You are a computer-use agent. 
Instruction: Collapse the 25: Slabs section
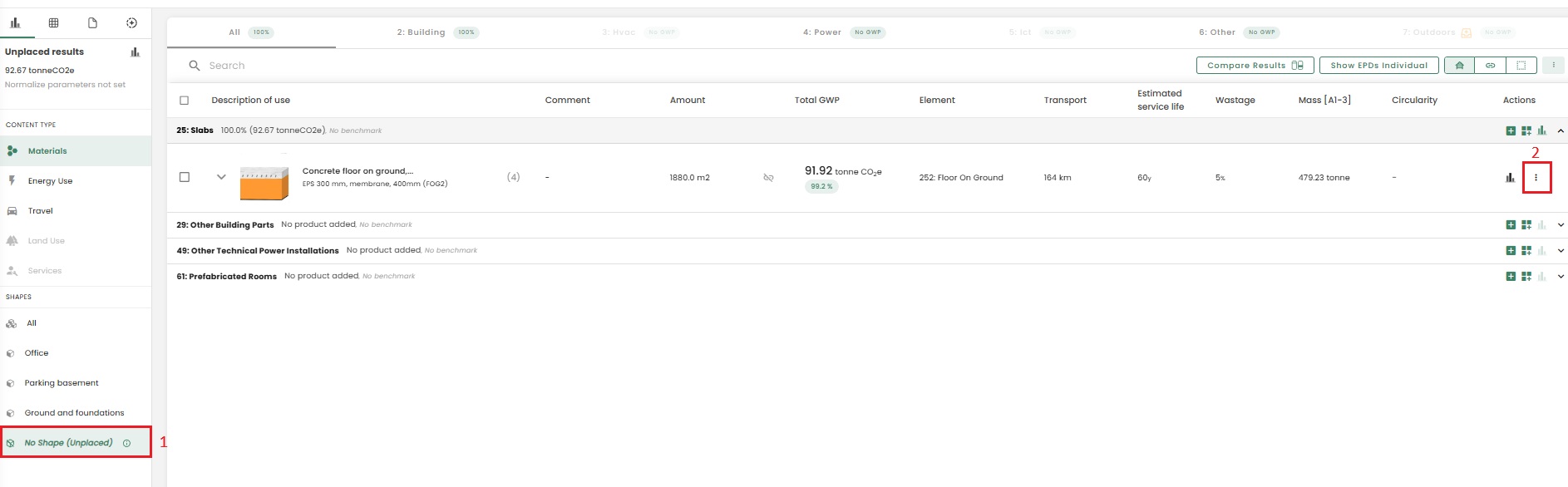[x=1561, y=130]
